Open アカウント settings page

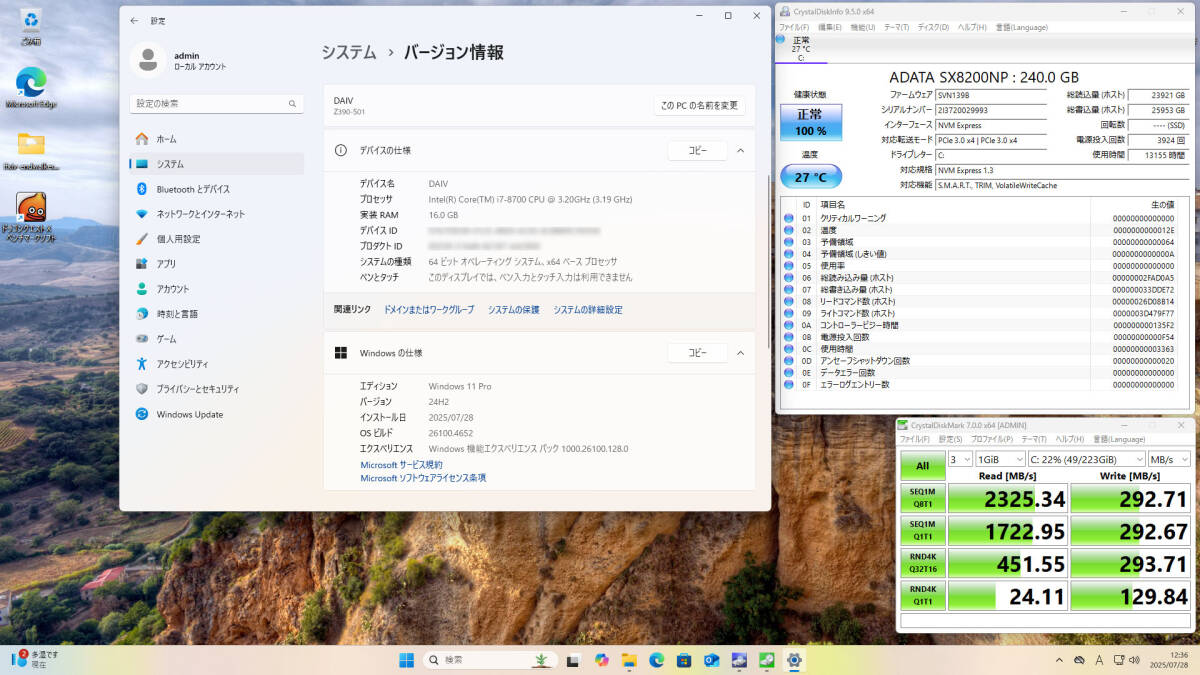pyautogui.click(x=216, y=289)
